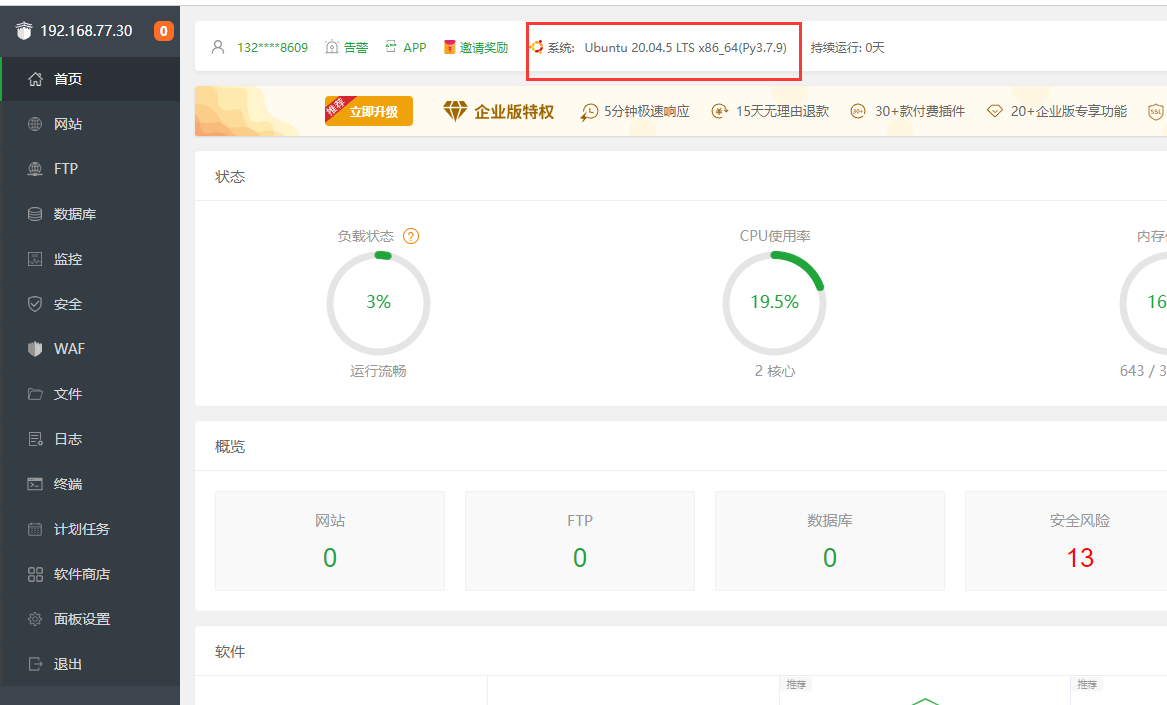Click the 概览 section heading

tap(230, 447)
